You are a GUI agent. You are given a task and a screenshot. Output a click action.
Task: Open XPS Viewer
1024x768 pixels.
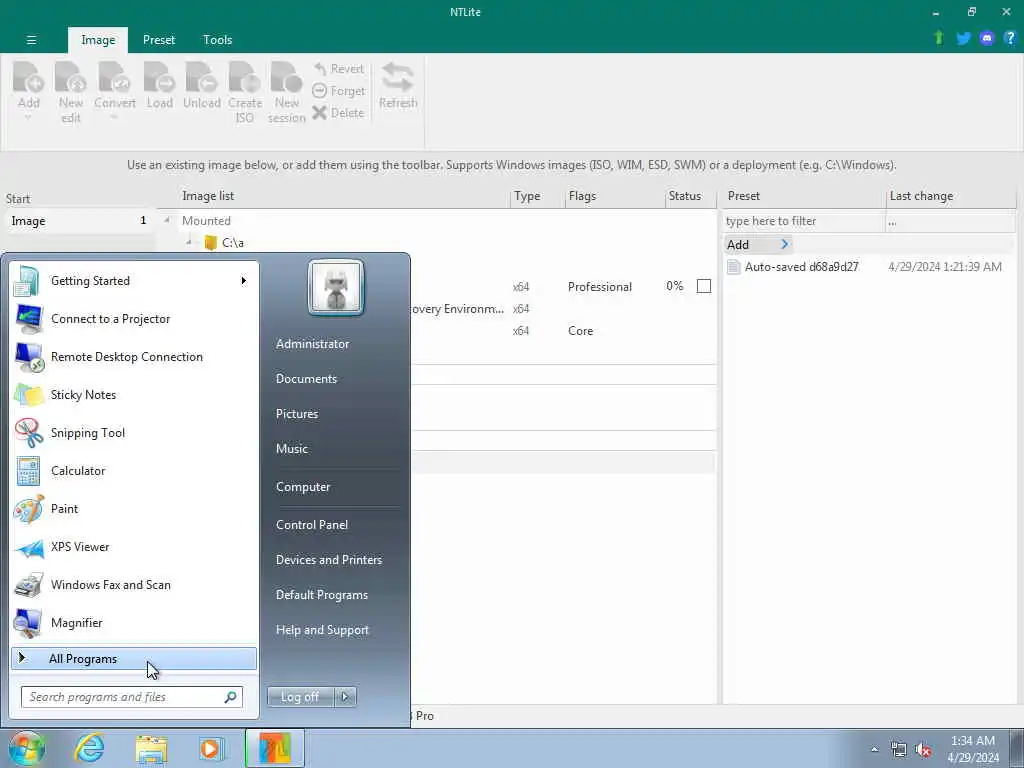[x=134, y=547]
